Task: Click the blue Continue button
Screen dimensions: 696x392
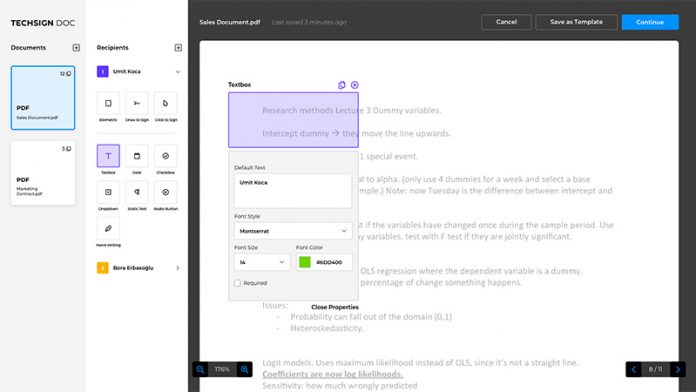Action: 650,22
